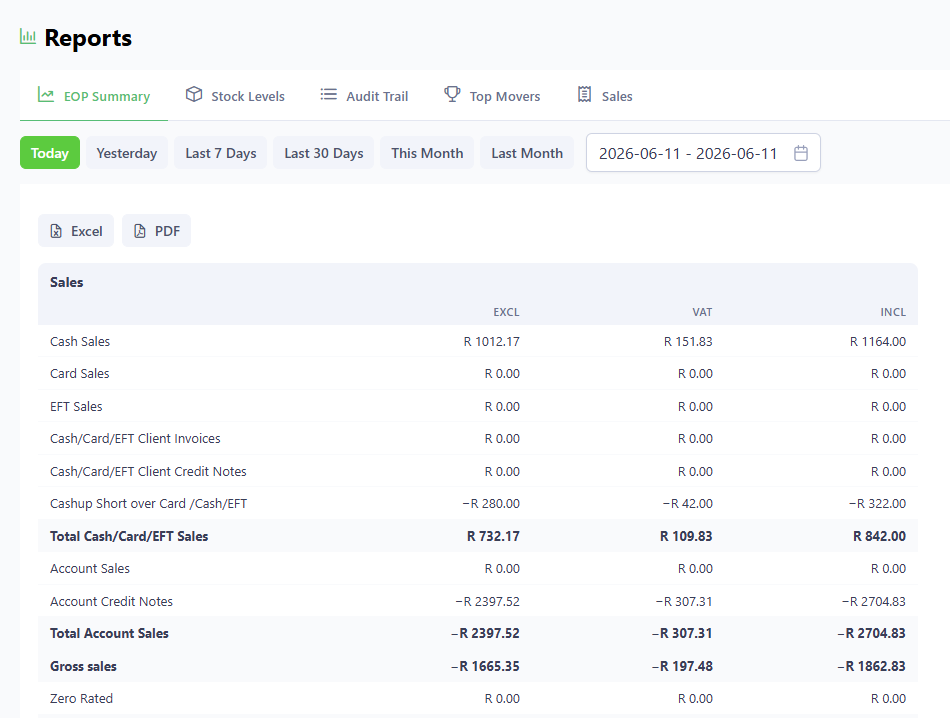The width and height of the screenshot is (950, 718).
Task: Click the VAT column header
Action: 702,312
